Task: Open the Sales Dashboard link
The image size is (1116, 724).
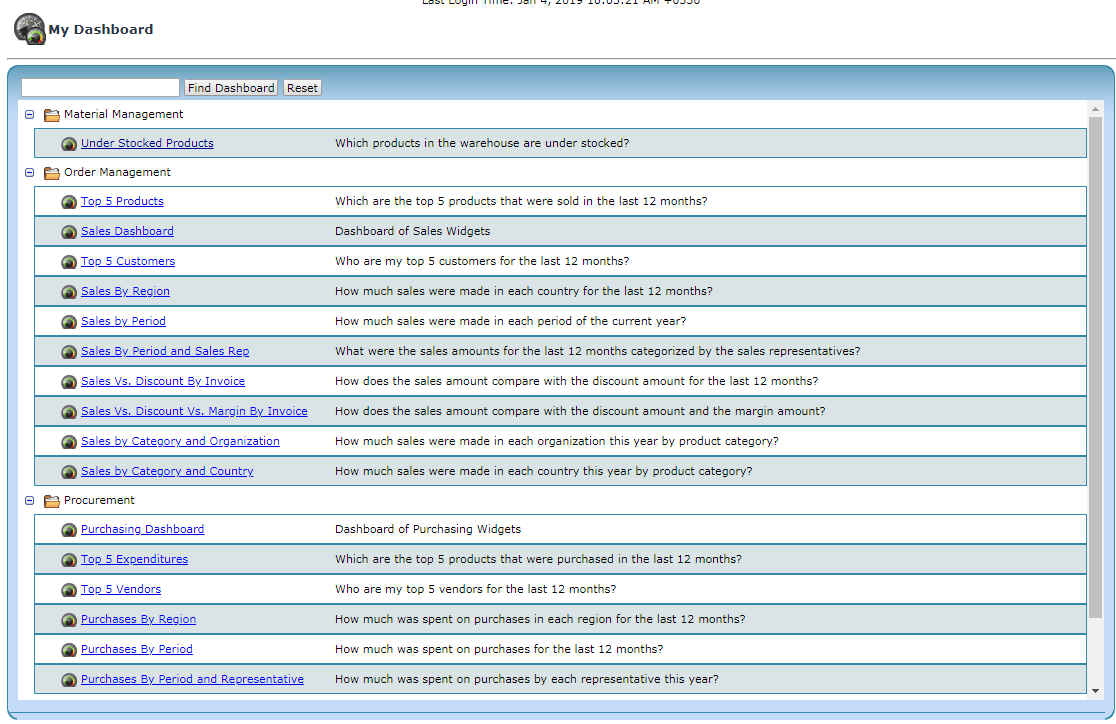Action: [127, 231]
